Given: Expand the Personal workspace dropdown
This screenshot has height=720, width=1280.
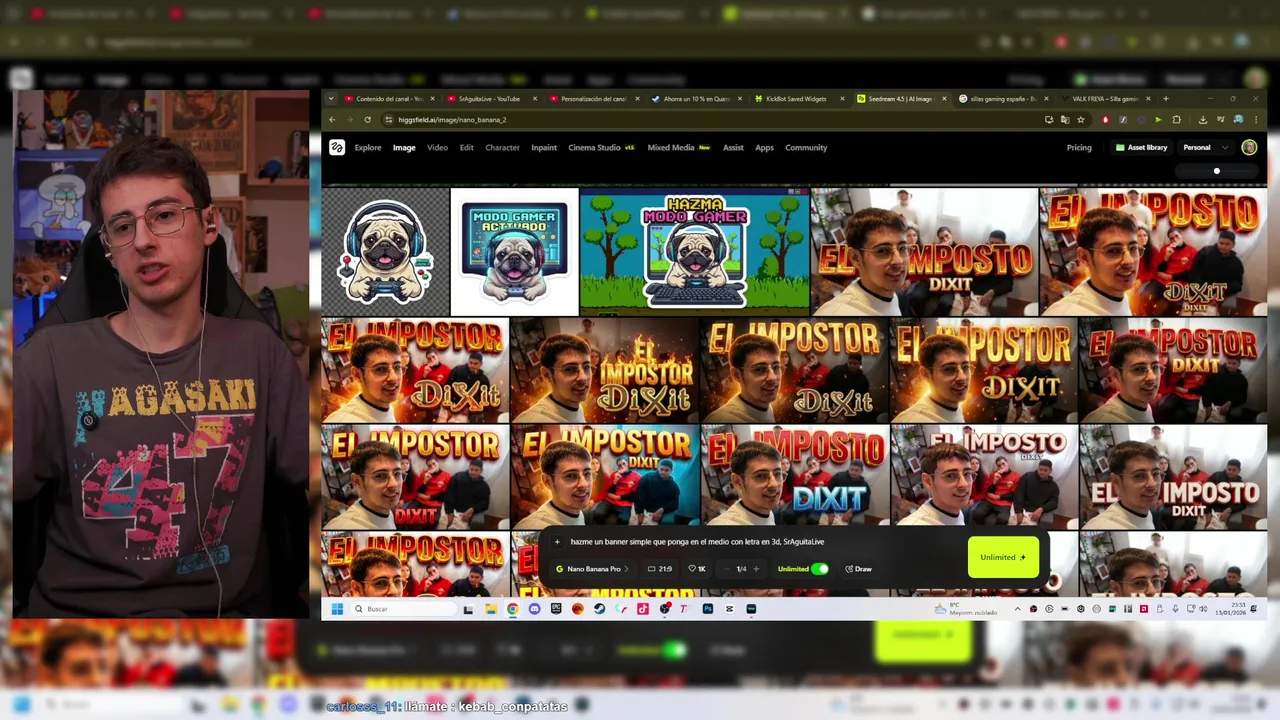Looking at the screenshot, I should click(x=1205, y=147).
